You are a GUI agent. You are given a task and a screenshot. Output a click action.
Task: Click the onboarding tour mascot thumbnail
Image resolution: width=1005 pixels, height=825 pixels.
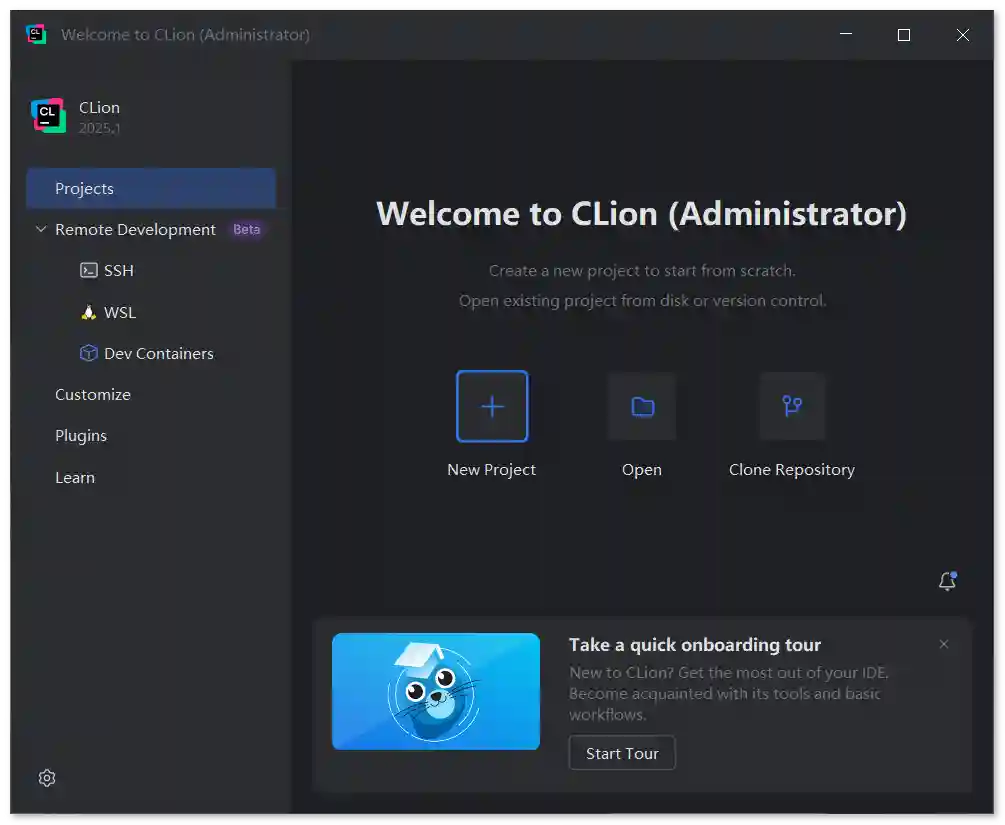click(436, 691)
